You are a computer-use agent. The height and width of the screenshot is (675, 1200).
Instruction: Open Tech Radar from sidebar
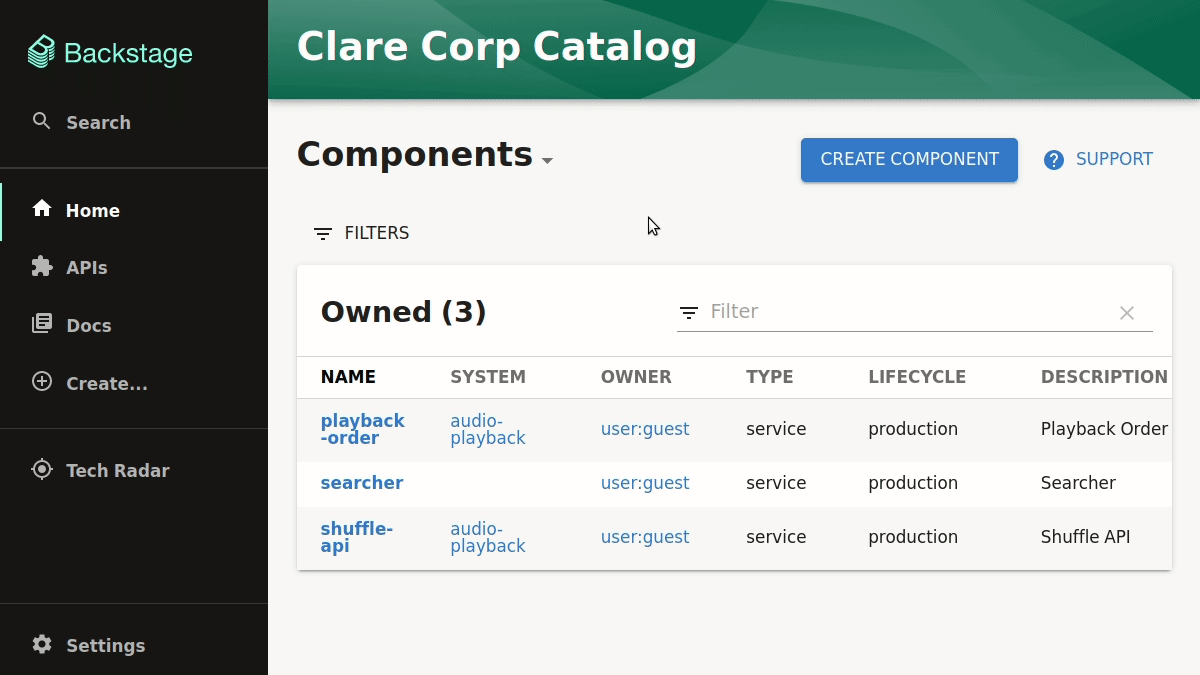pos(134,470)
